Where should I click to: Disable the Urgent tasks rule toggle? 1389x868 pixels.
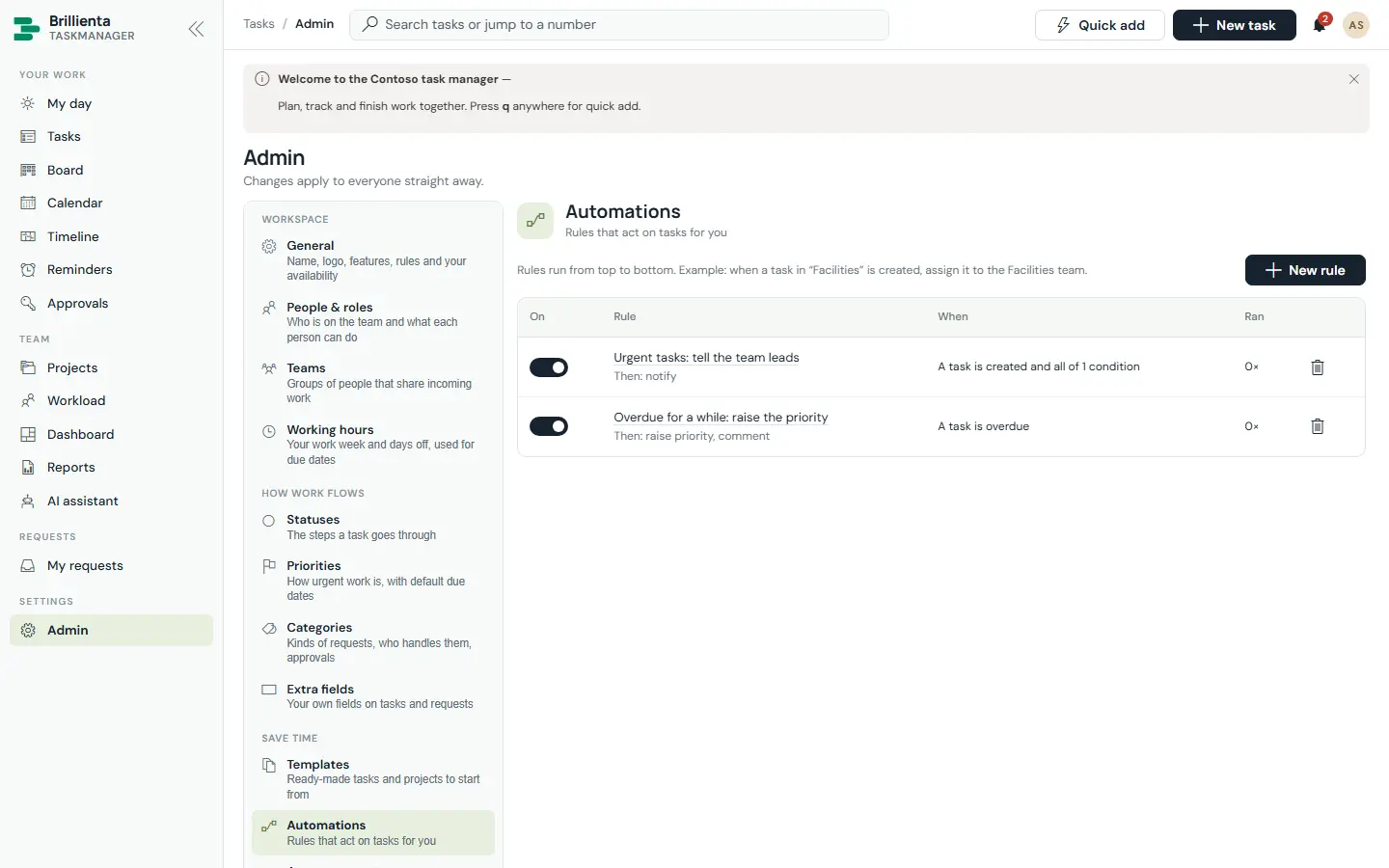point(549,367)
